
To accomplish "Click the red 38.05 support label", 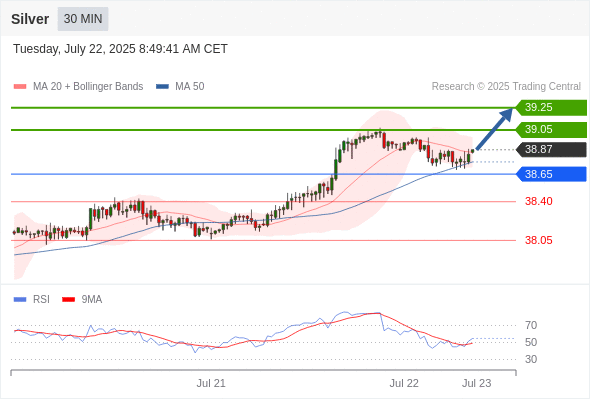I will (538, 240).
